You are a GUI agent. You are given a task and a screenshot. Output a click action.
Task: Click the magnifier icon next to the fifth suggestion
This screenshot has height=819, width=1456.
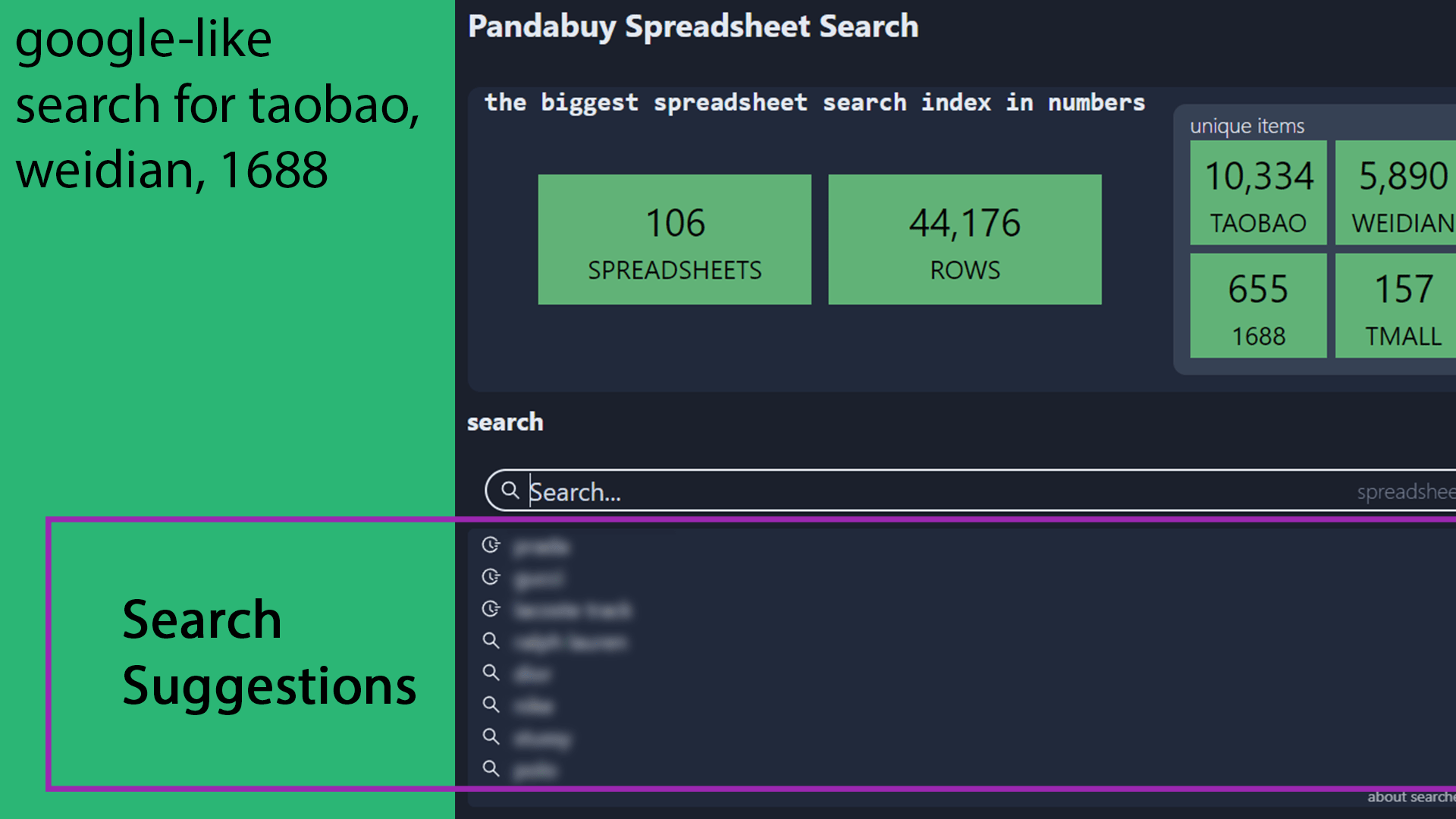click(491, 673)
